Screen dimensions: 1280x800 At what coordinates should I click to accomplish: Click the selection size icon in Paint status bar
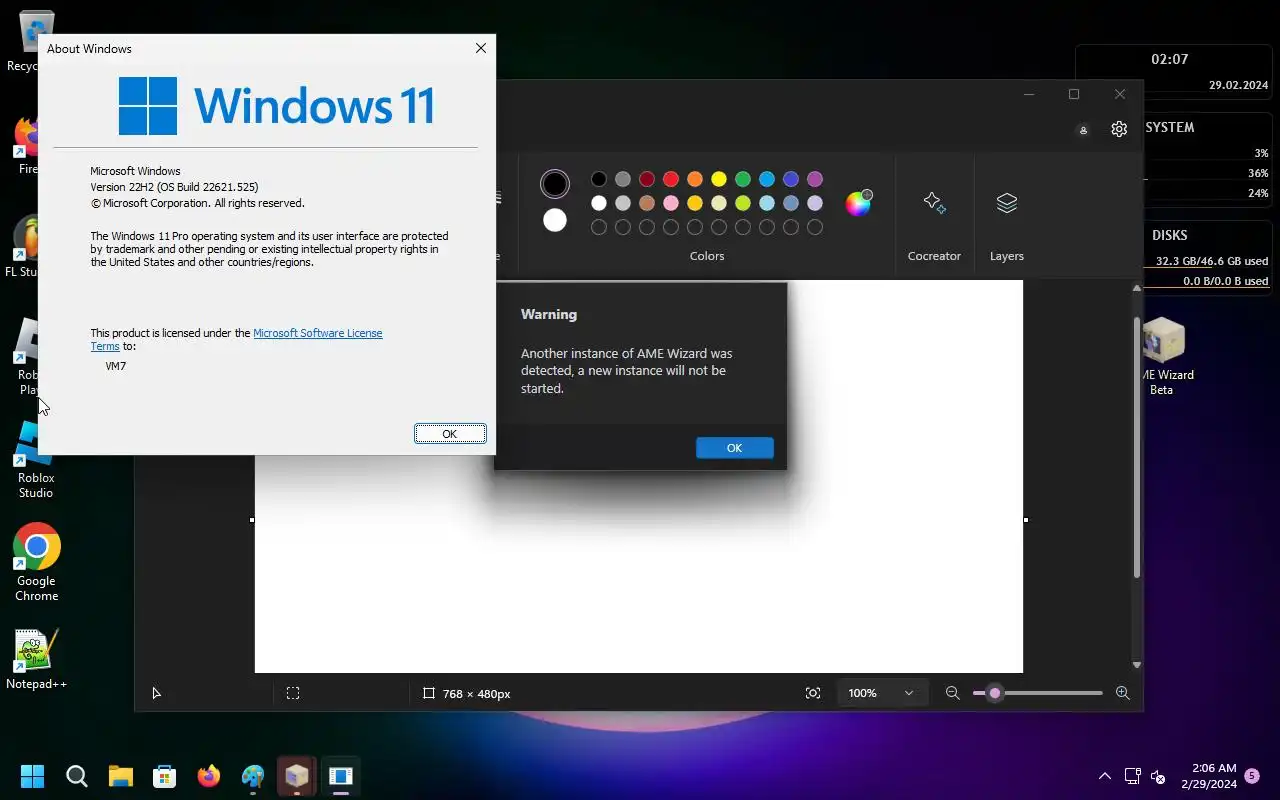[x=293, y=693]
